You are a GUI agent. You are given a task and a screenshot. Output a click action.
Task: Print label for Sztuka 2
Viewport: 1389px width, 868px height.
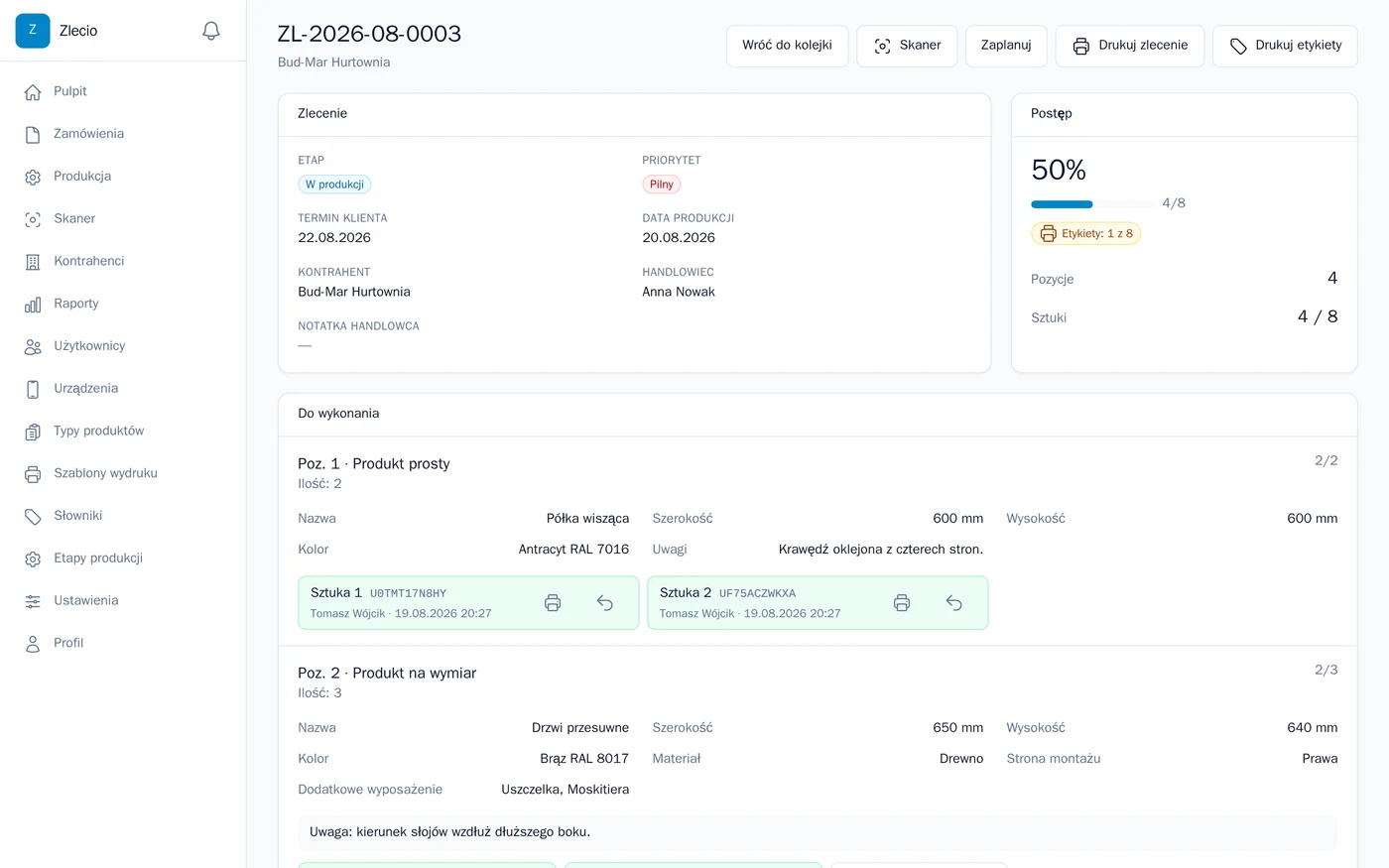[x=902, y=603]
